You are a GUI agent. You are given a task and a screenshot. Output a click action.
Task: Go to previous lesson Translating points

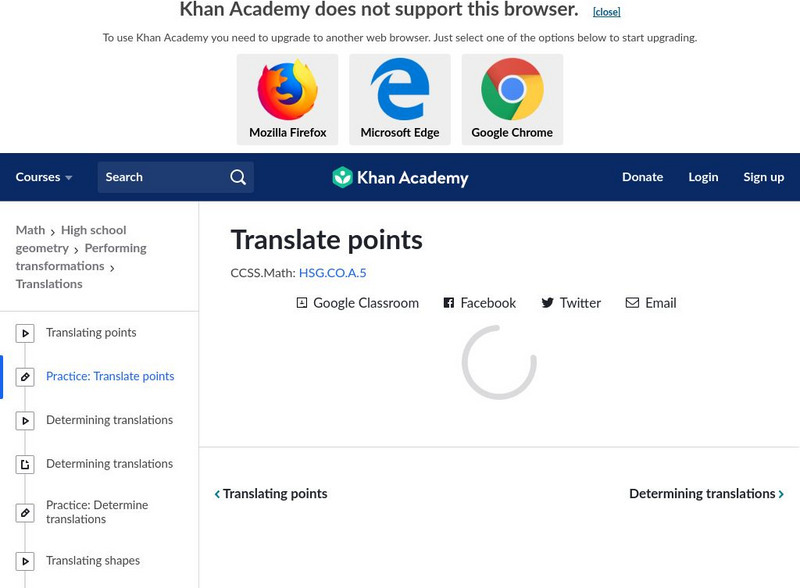point(271,494)
